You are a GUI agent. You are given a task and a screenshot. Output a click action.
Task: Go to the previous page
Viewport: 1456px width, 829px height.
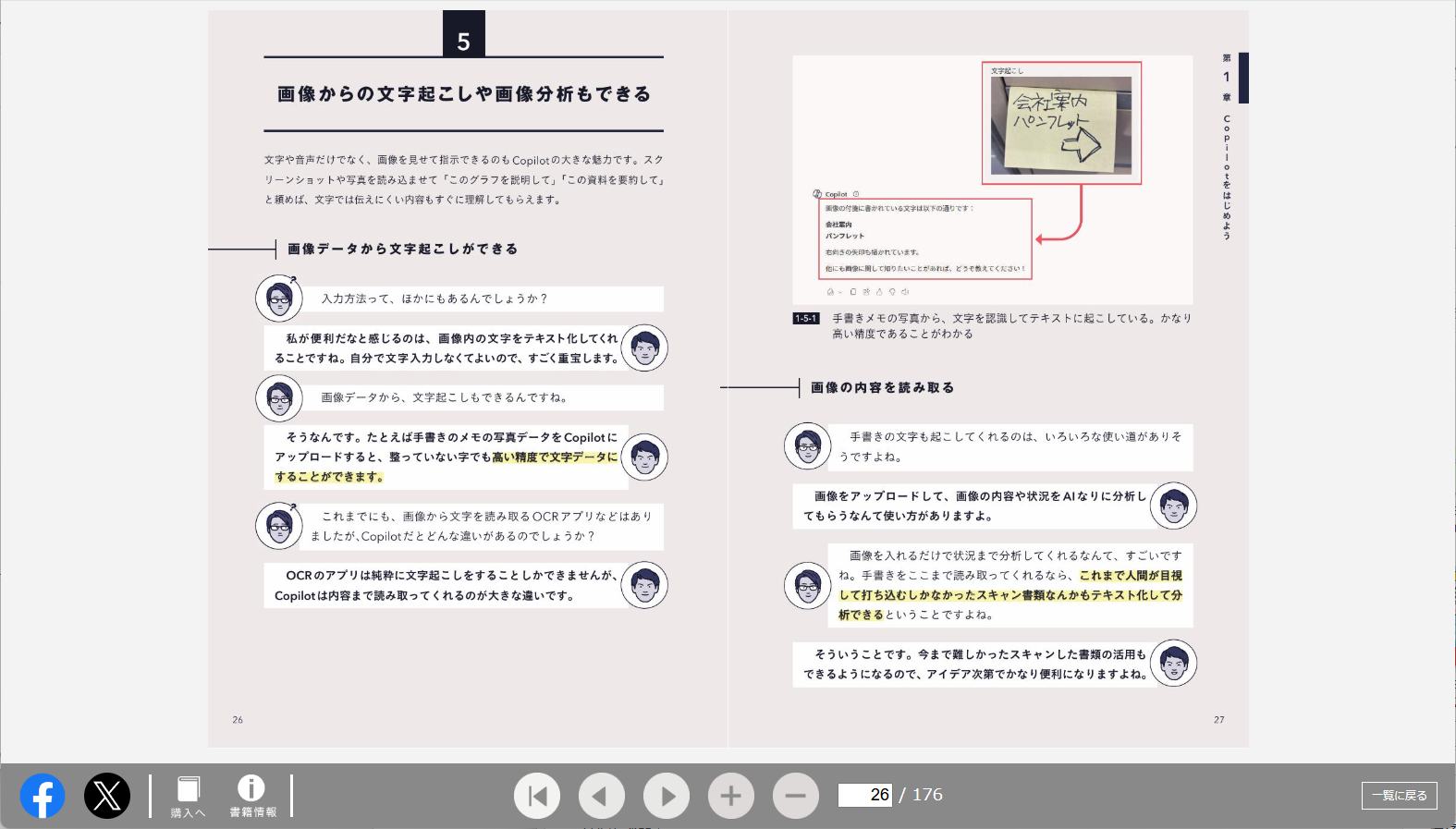click(x=602, y=796)
